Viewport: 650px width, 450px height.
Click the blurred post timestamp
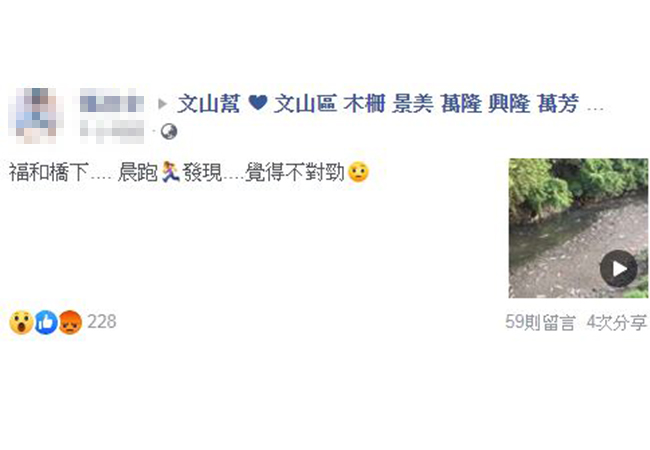point(112,131)
